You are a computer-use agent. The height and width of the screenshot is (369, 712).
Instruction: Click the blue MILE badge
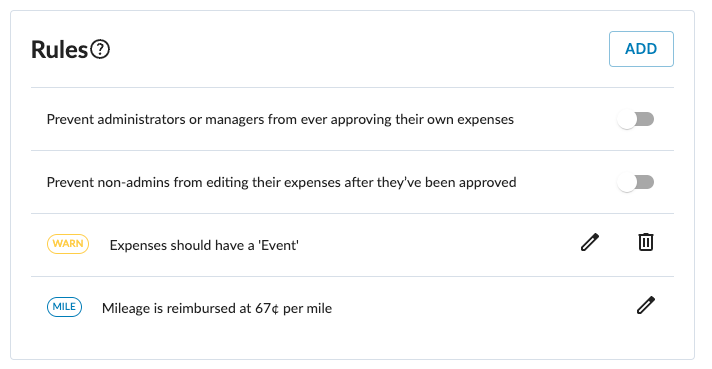[x=64, y=307]
